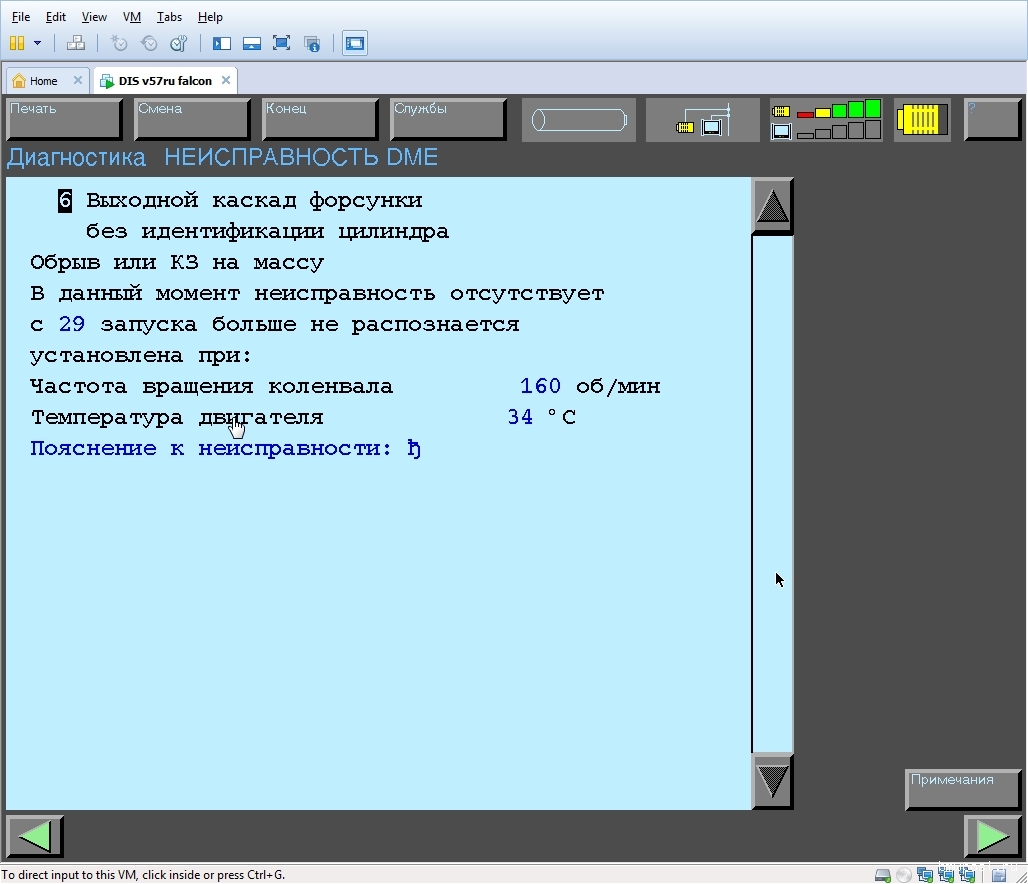Toggle the thumbnail bar icon

tap(252, 43)
